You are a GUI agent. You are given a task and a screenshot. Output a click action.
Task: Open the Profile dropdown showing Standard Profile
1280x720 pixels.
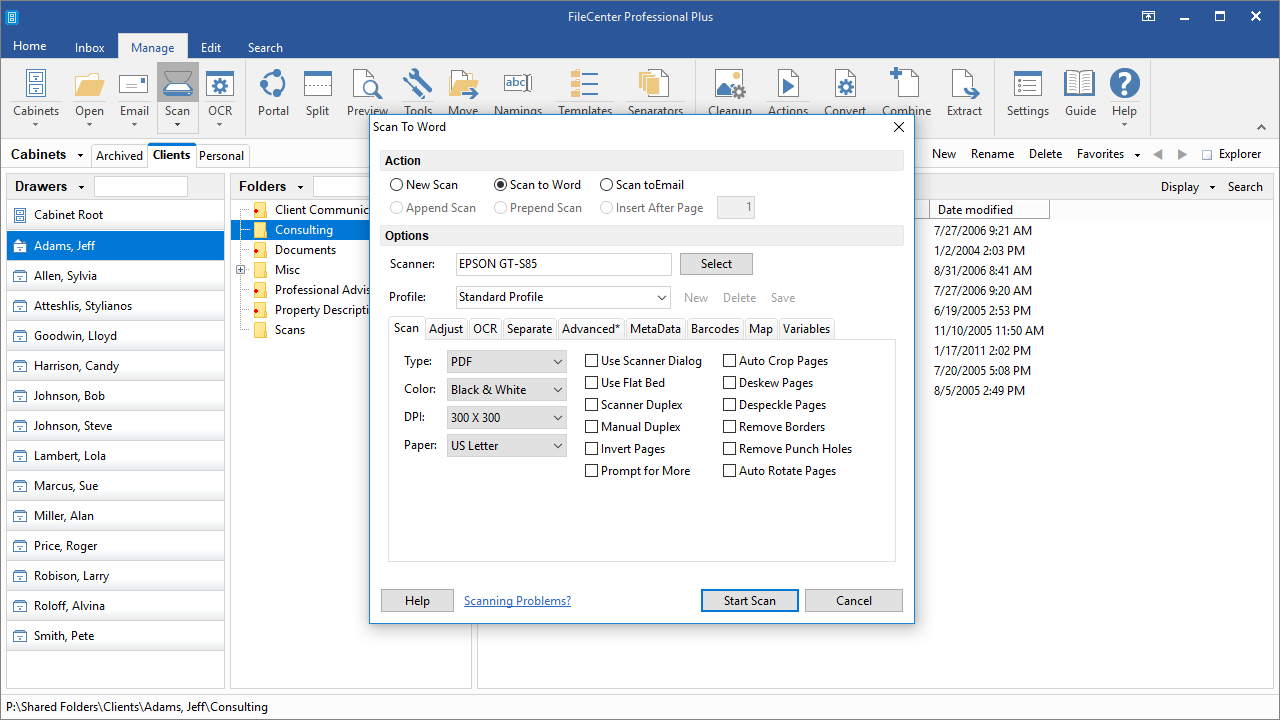point(563,297)
